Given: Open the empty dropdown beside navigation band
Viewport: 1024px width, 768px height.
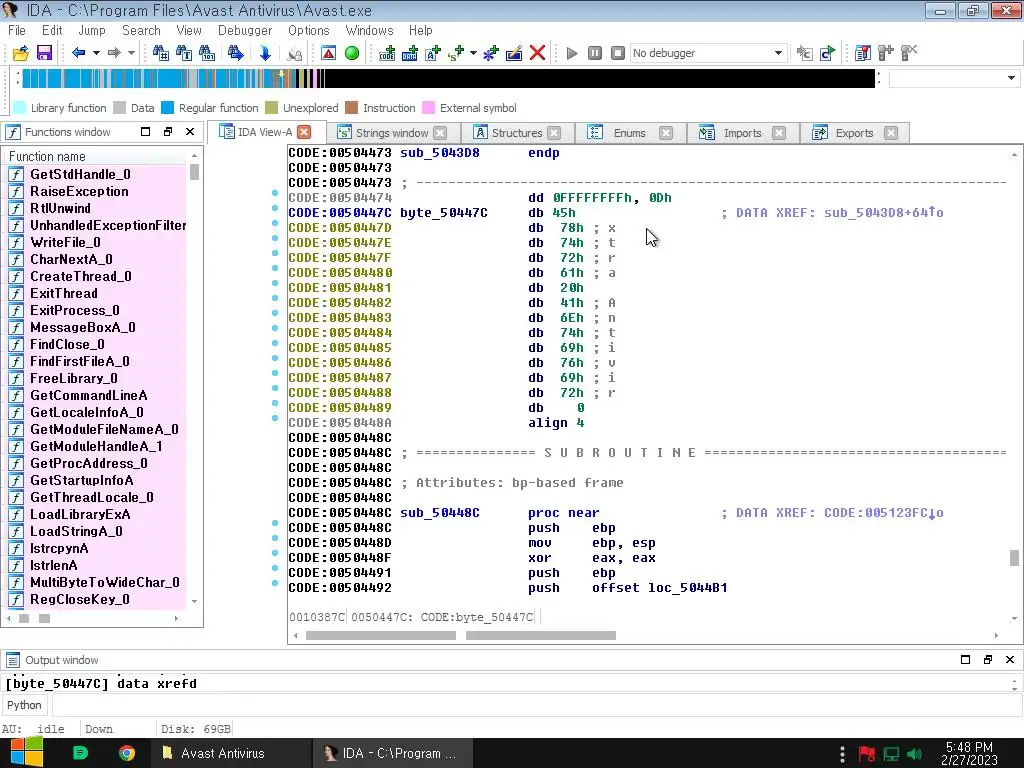Looking at the screenshot, I should pos(1011,78).
